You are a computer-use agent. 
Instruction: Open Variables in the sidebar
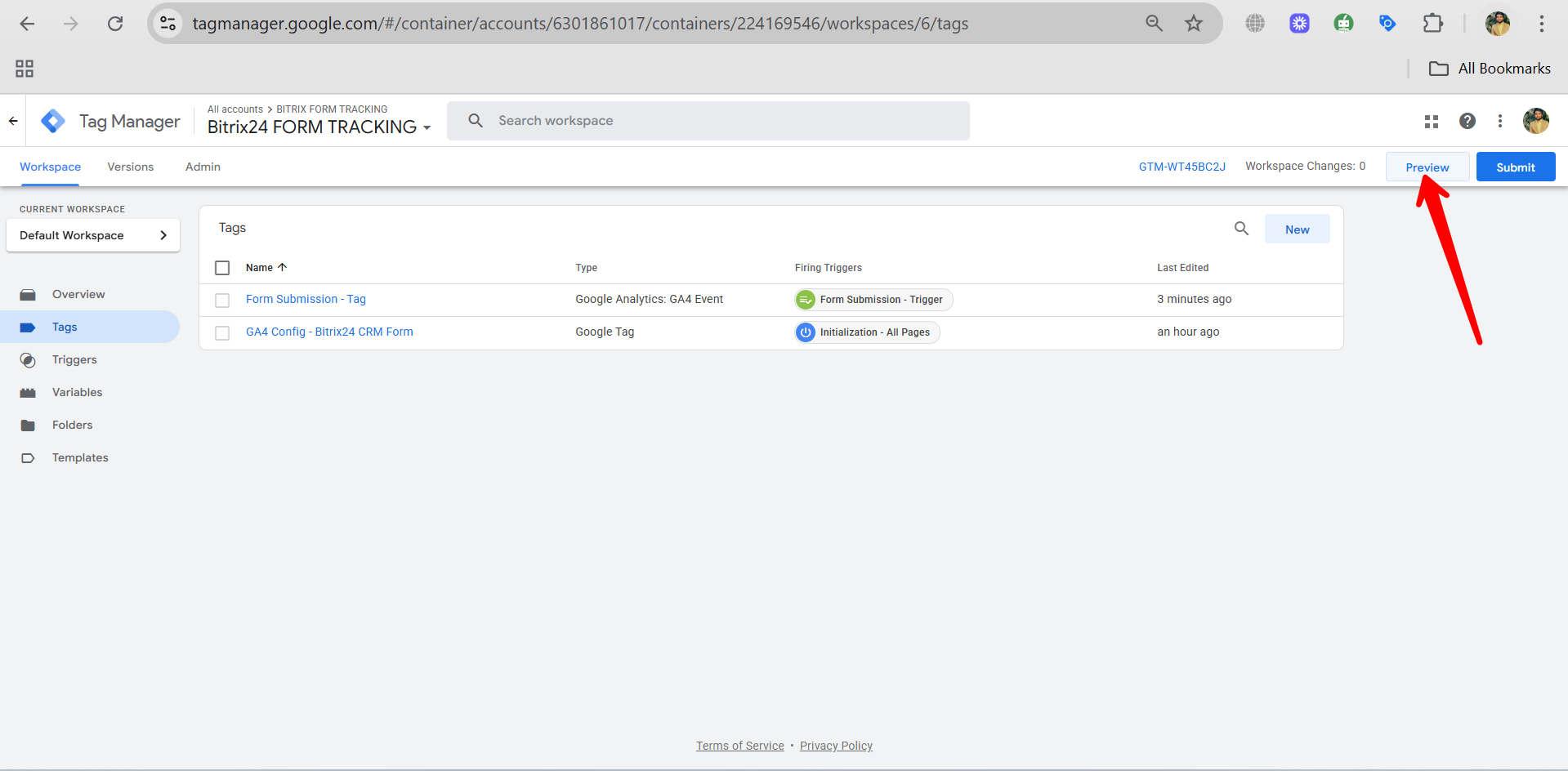tap(90, 392)
